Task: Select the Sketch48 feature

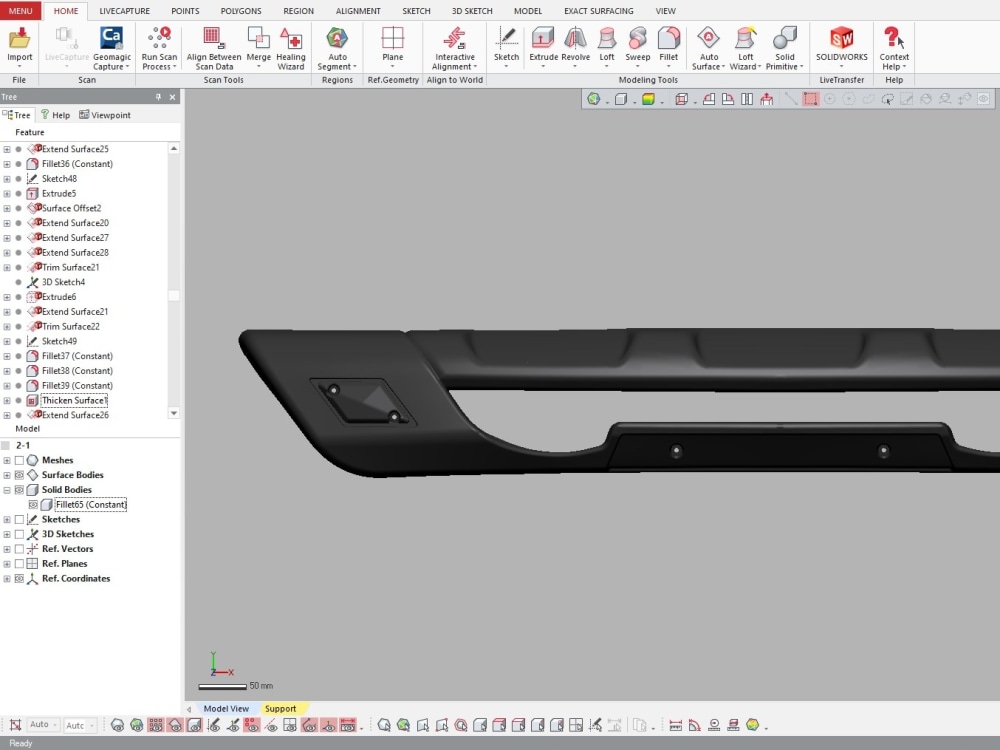Action: [x=59, y=179]
